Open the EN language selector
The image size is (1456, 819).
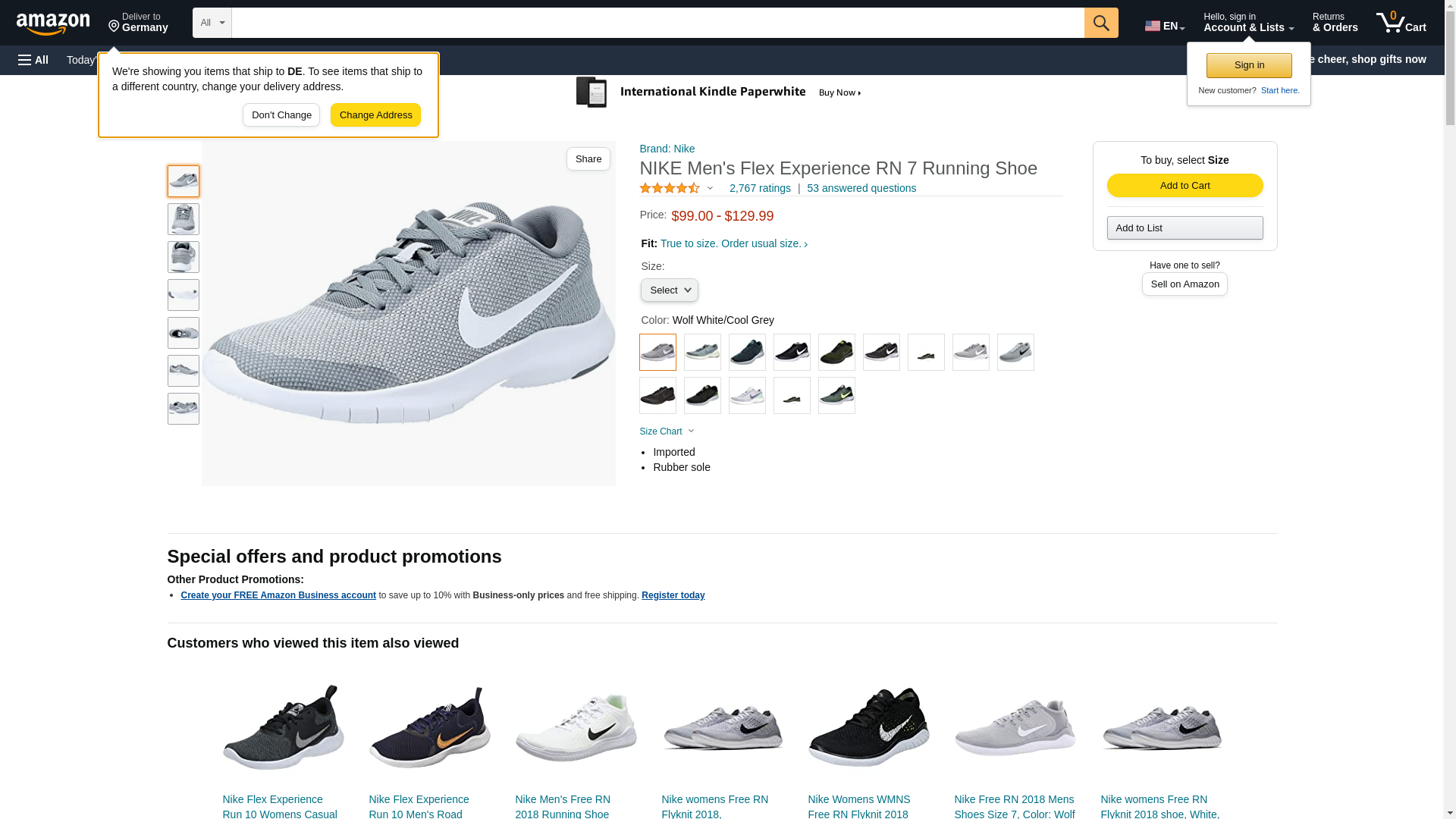[1164, 26]
